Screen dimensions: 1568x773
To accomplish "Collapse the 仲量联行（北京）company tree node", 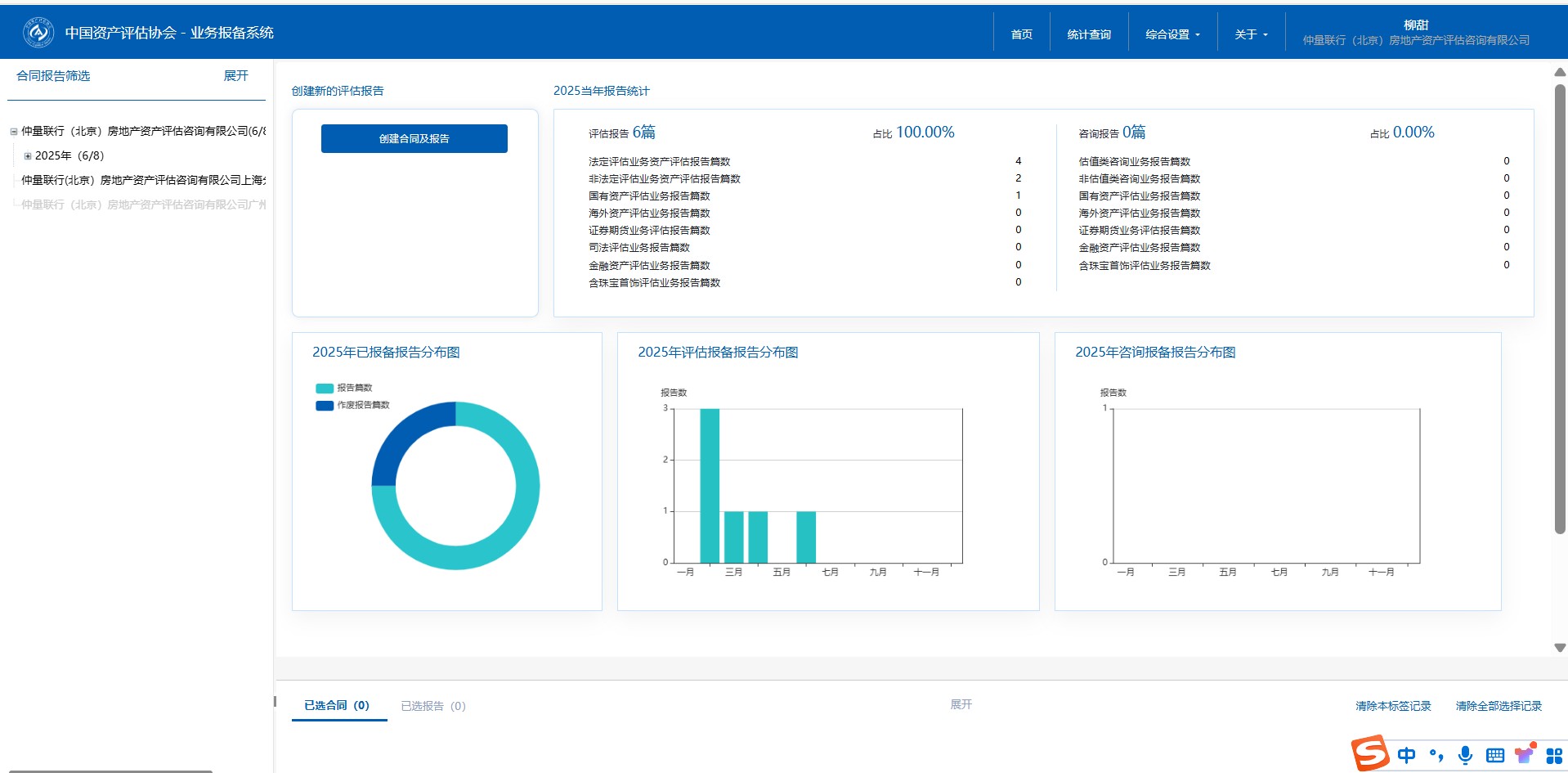I will 14,132.
